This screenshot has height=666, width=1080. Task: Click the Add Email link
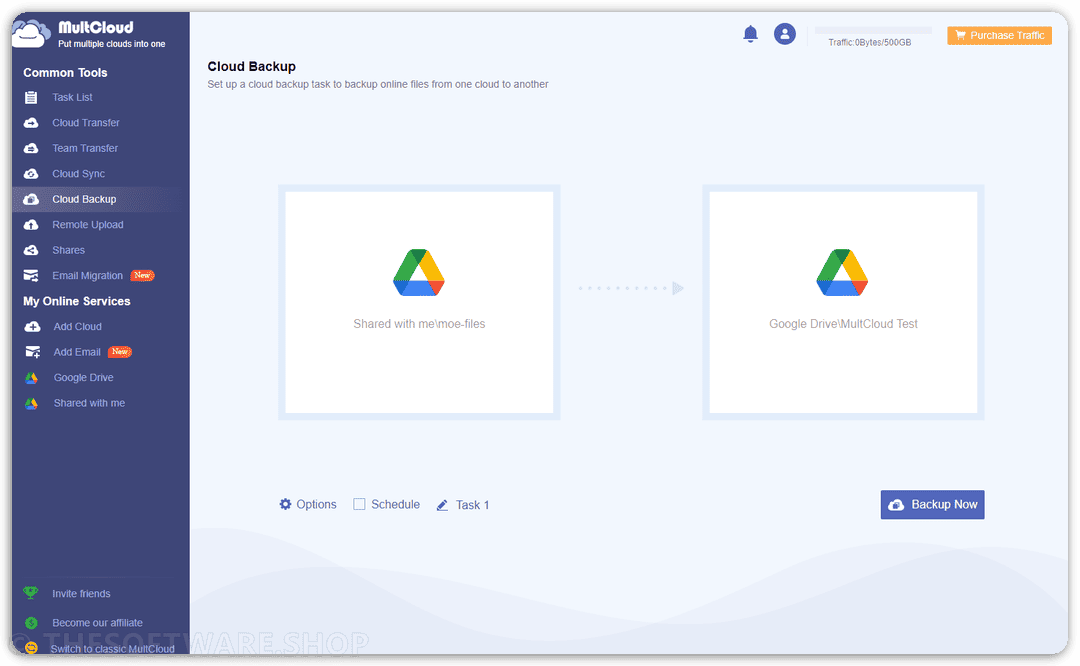coord(77,352)
